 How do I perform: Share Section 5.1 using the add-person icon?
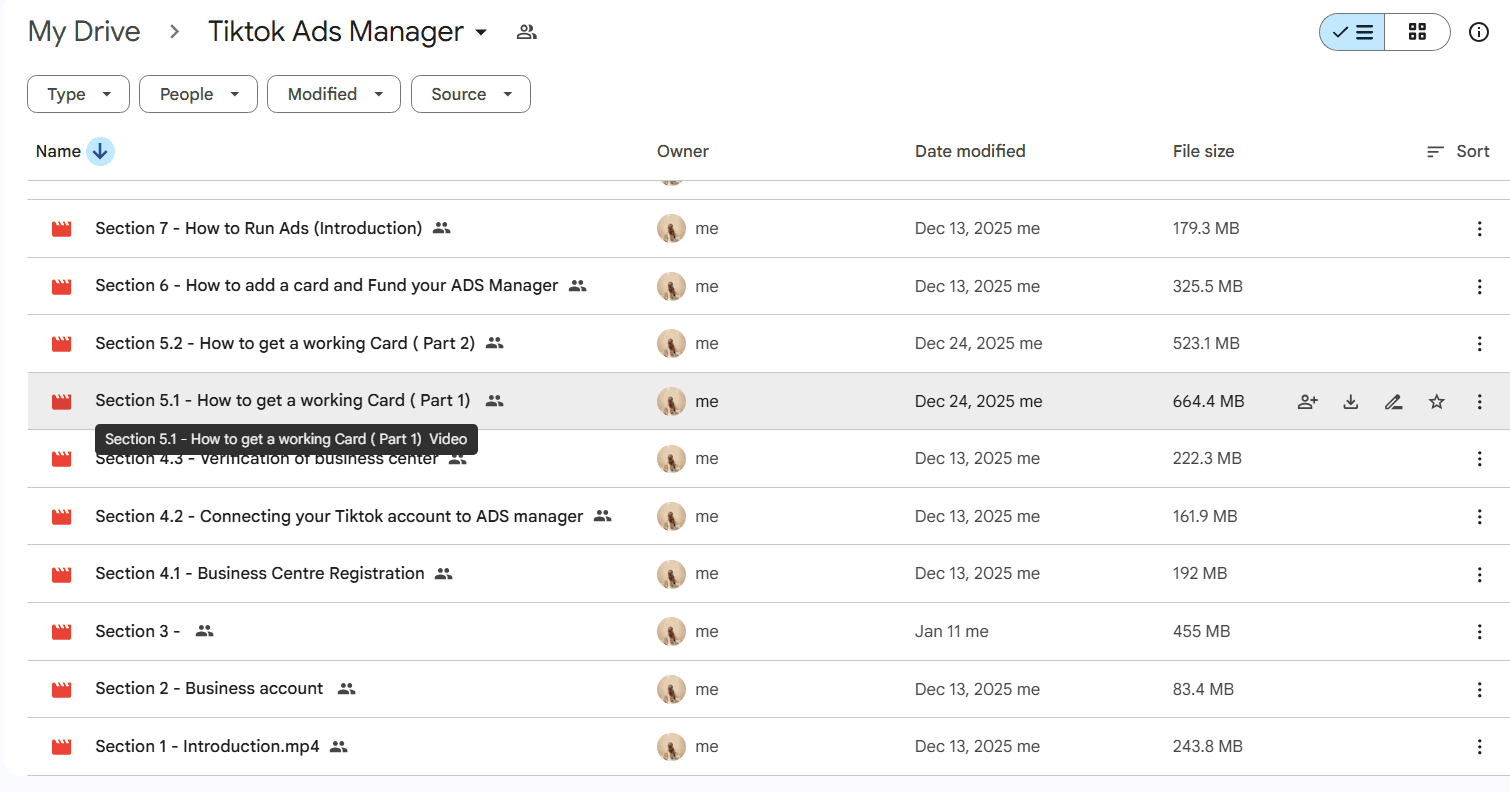point(1307,401)
